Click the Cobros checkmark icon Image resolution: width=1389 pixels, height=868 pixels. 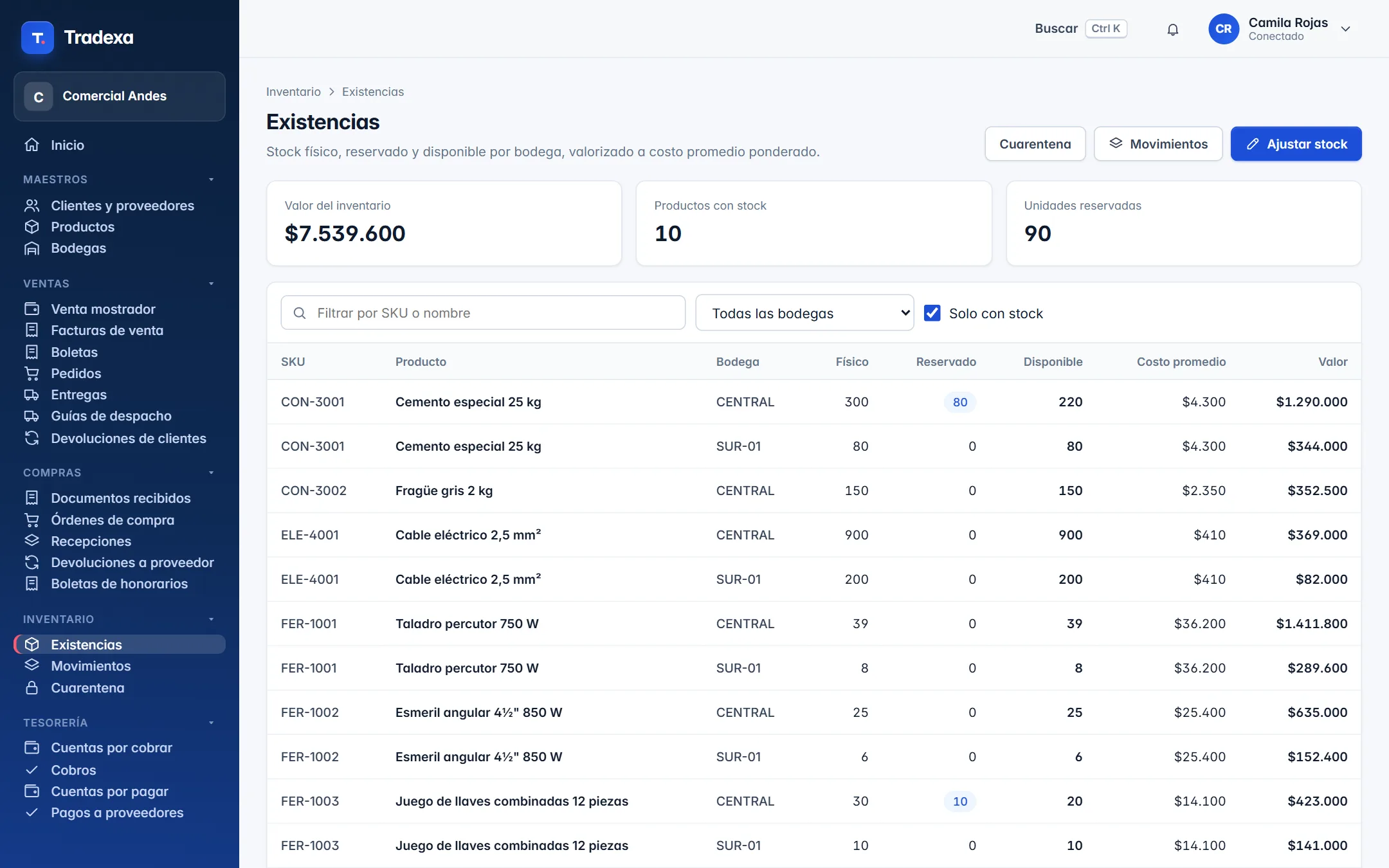(x=32, y=770)
